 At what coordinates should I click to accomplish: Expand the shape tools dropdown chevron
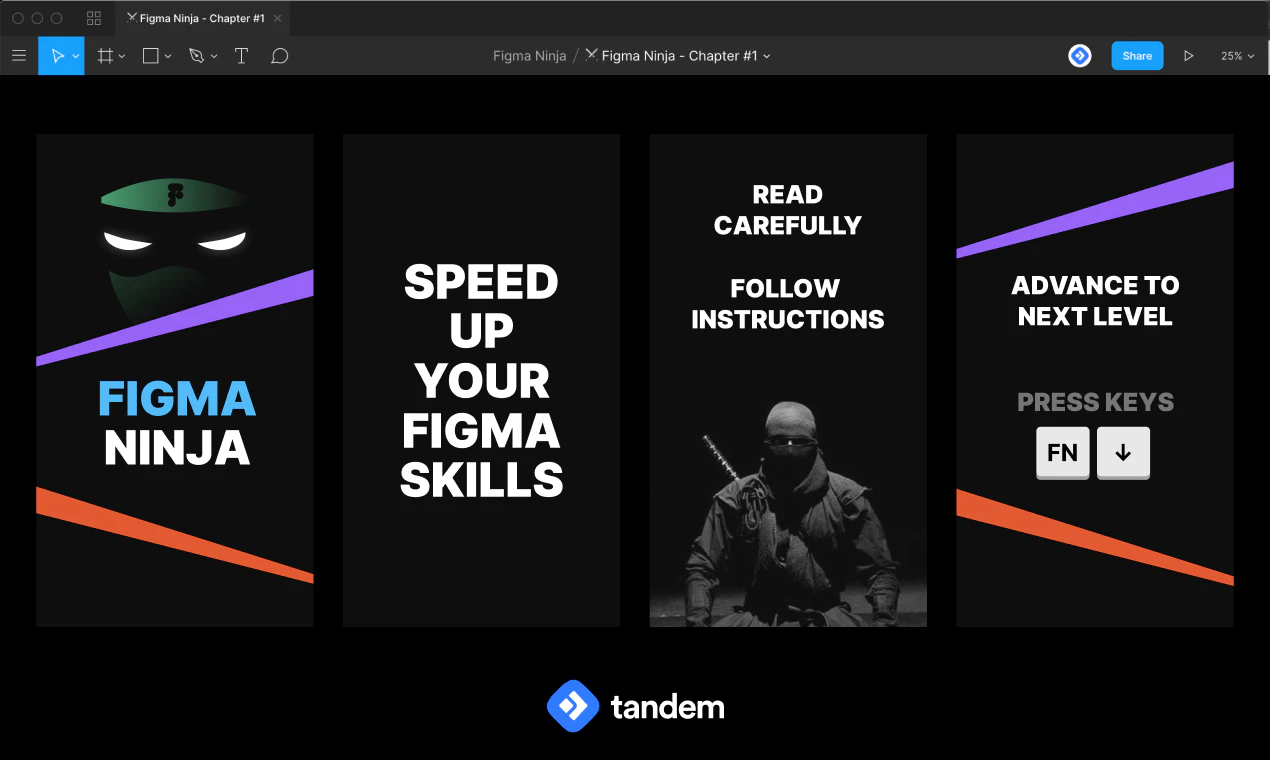coord(168,57)
